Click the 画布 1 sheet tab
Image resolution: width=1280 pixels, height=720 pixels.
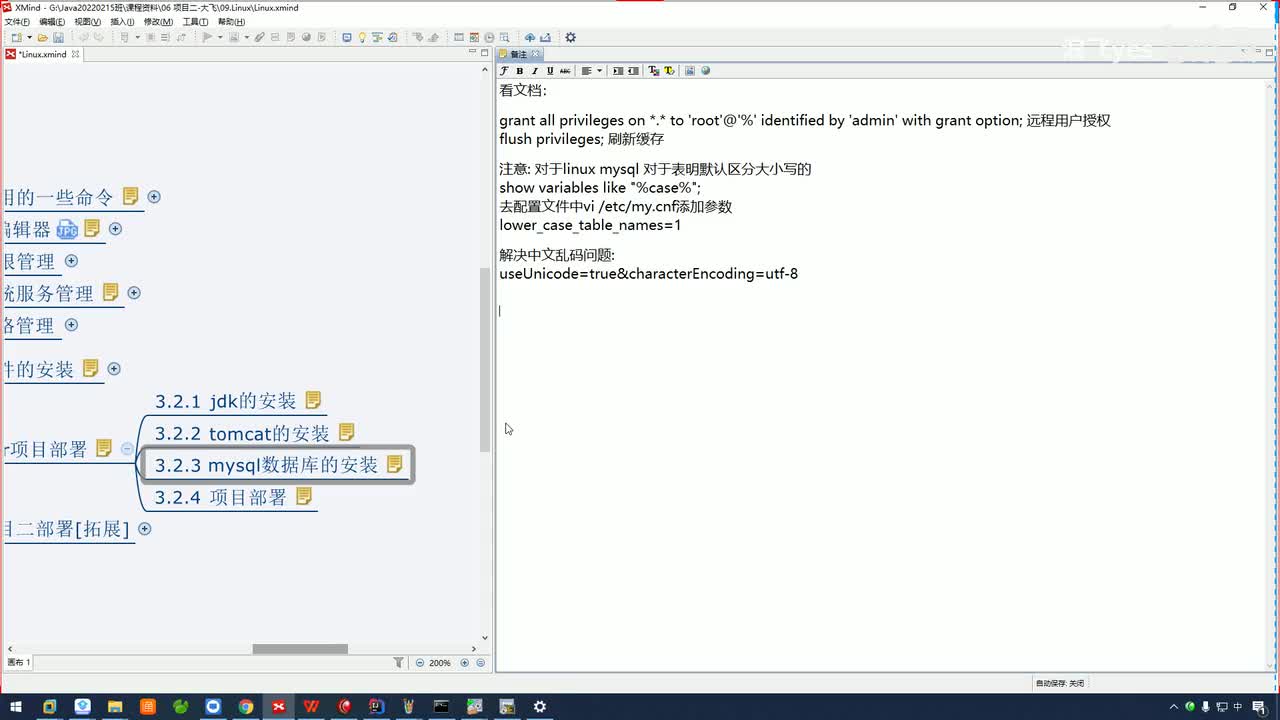coord(19,662)
